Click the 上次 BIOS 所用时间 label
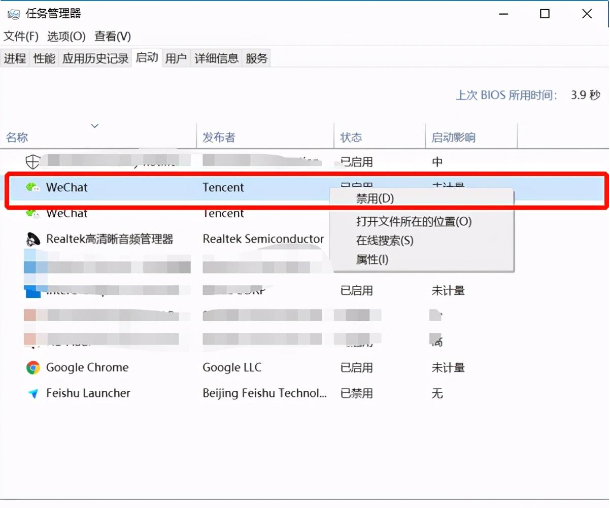The height and width of the screenshot is (508, 610). coord(507,95)
